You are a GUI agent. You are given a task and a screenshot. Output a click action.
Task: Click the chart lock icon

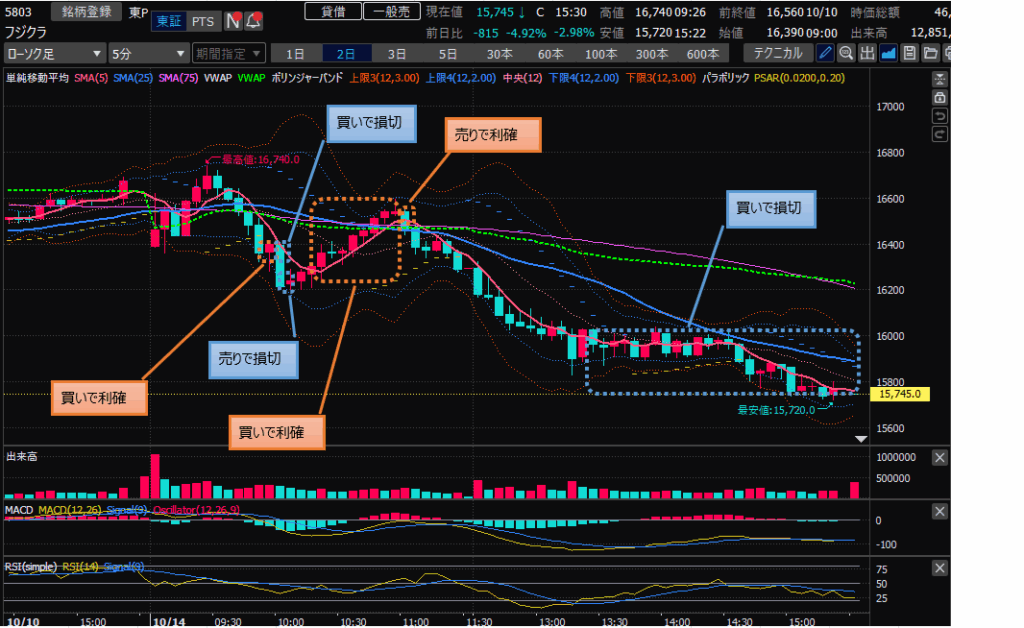pyautogui.click(x=939, y=98)
